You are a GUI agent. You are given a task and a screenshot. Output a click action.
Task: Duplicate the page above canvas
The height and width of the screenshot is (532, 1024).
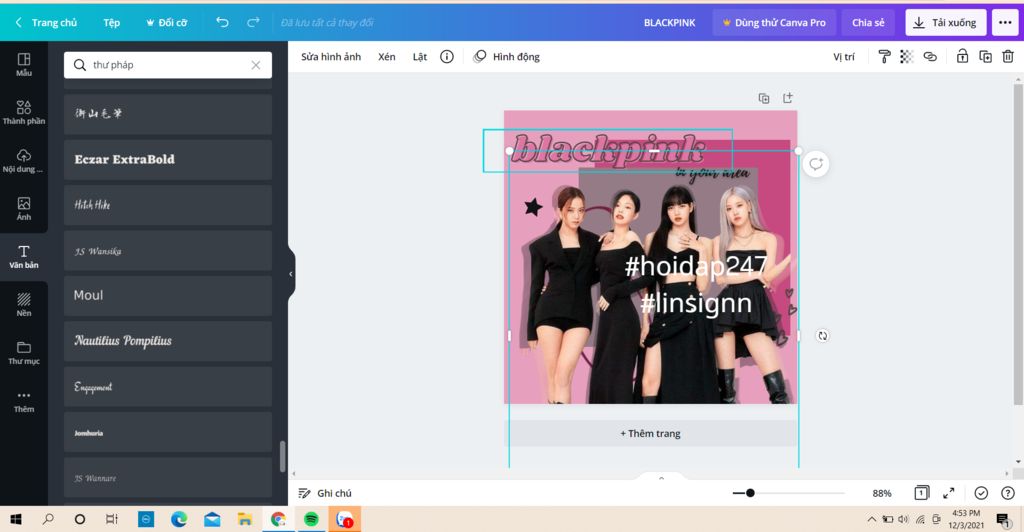point(763,98)
